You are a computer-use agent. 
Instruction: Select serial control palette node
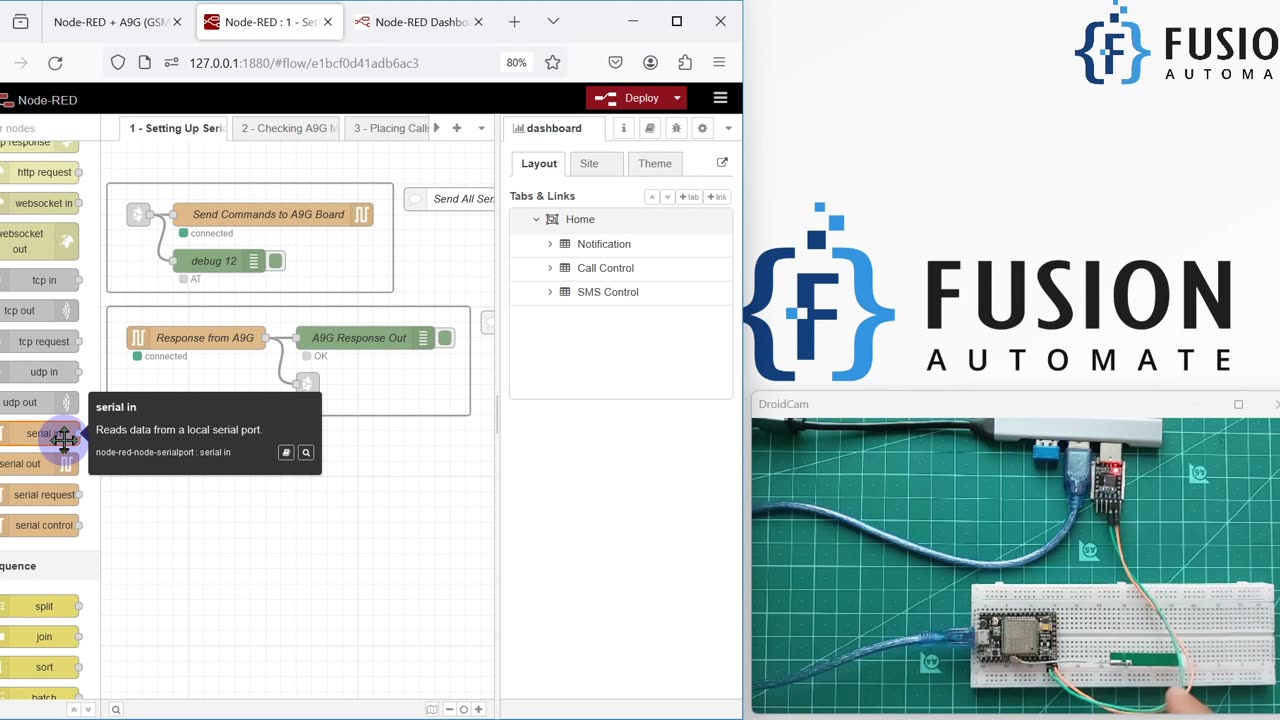(x=40, y=525)
